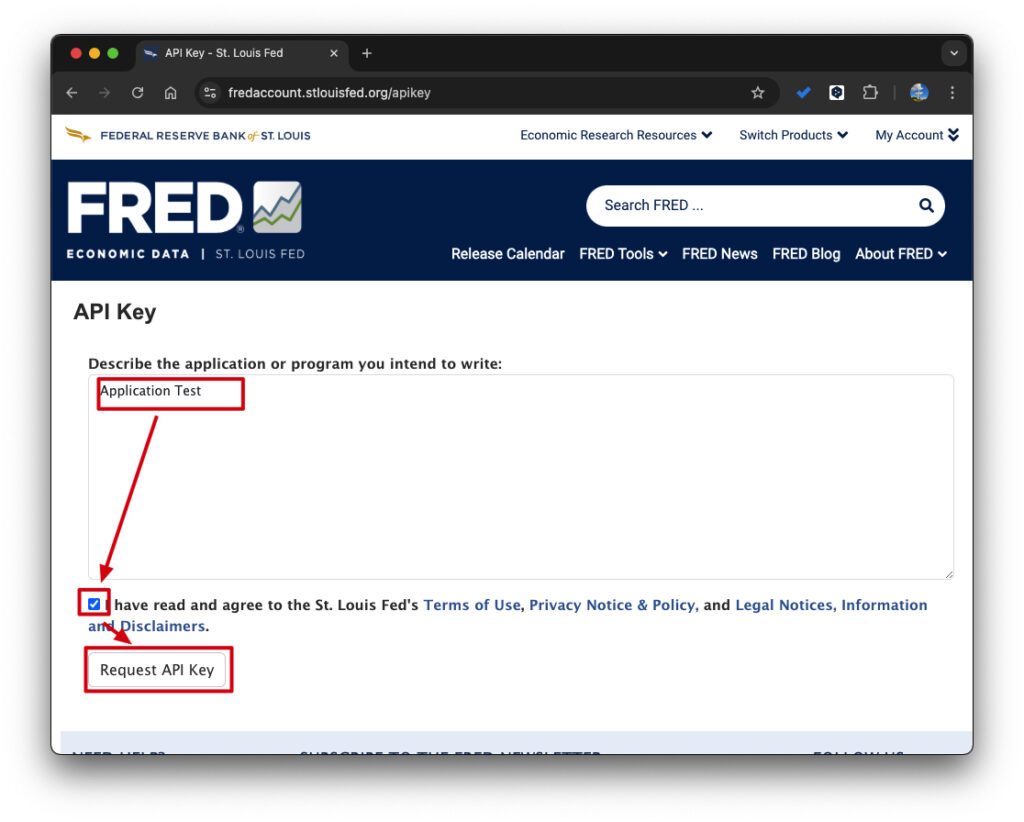
Task: Click the browser forward arrow
Action: tap(104, 93)
